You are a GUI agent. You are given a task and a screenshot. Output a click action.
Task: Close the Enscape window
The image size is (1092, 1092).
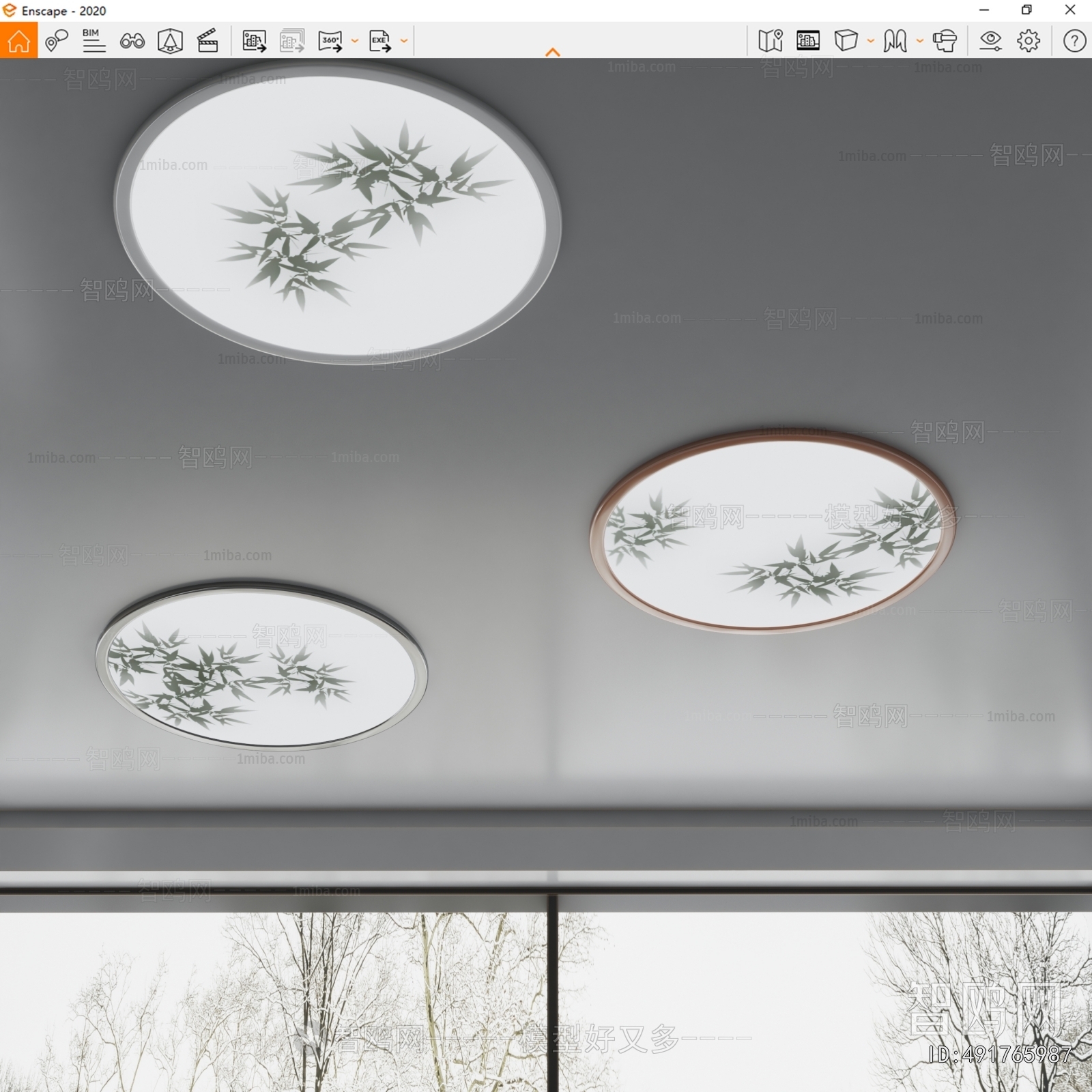coord(1070,10)
